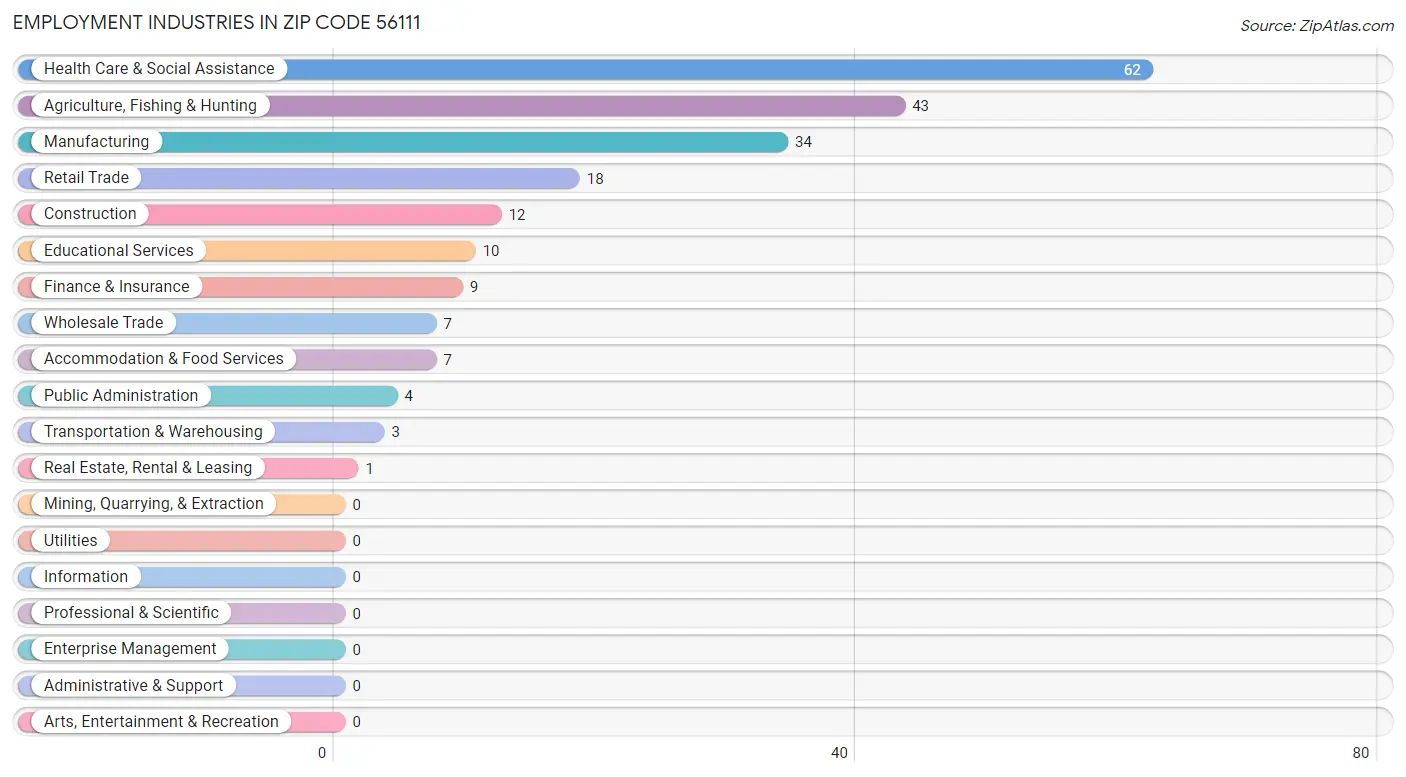
Task: Click the Mining, Quarrying, & Extraction label
Action: tap(154, 504)
